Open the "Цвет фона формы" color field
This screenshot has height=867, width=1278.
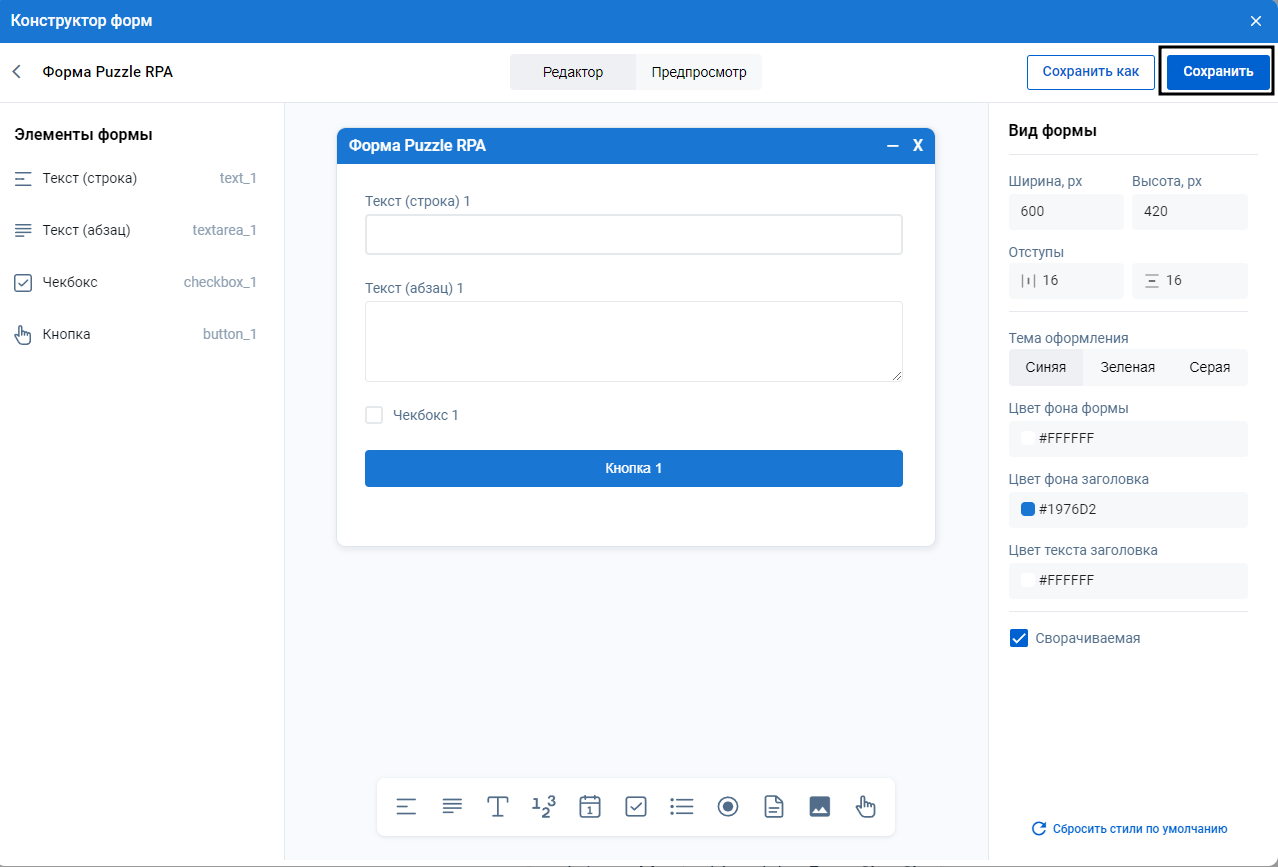[1129, 438]
